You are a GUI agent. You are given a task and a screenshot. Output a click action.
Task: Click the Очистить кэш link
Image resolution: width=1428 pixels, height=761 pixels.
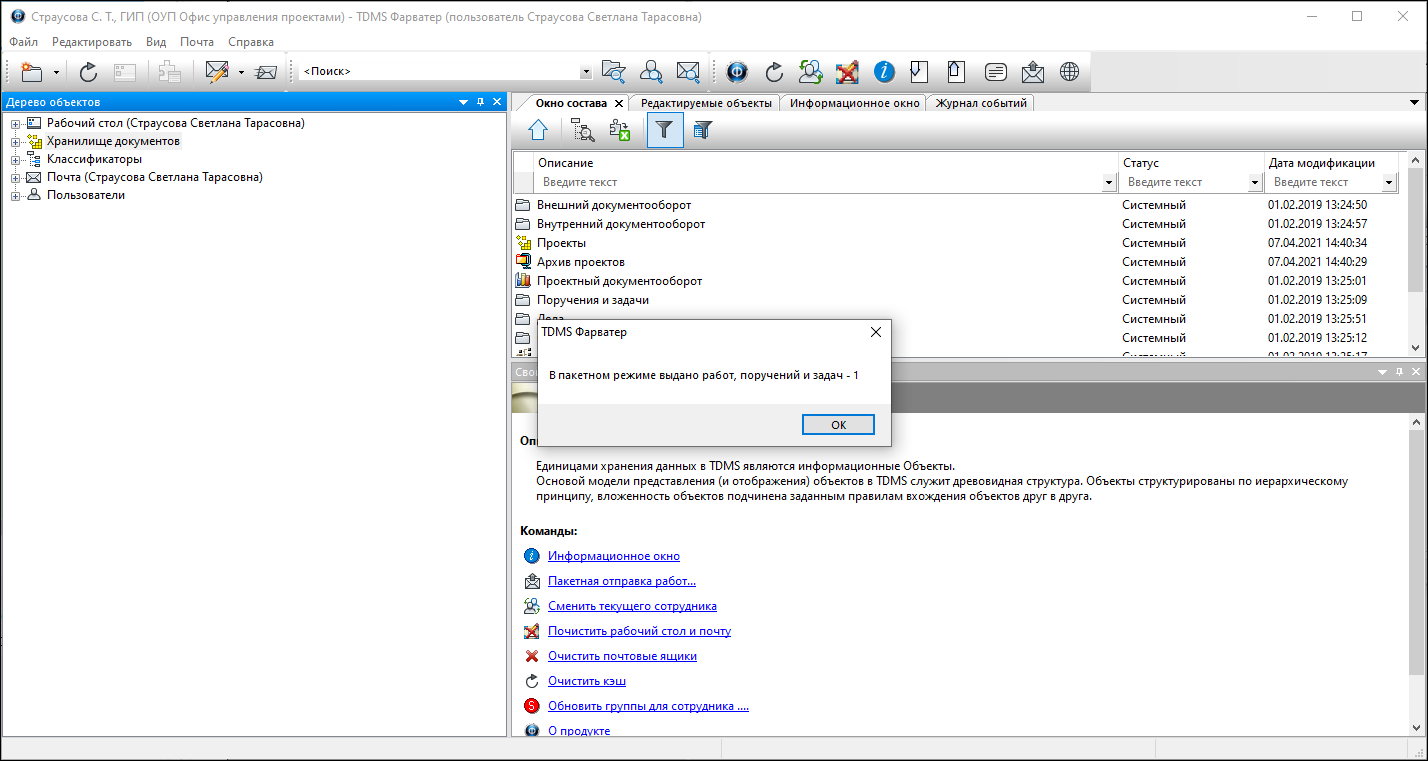coord(587,681)
